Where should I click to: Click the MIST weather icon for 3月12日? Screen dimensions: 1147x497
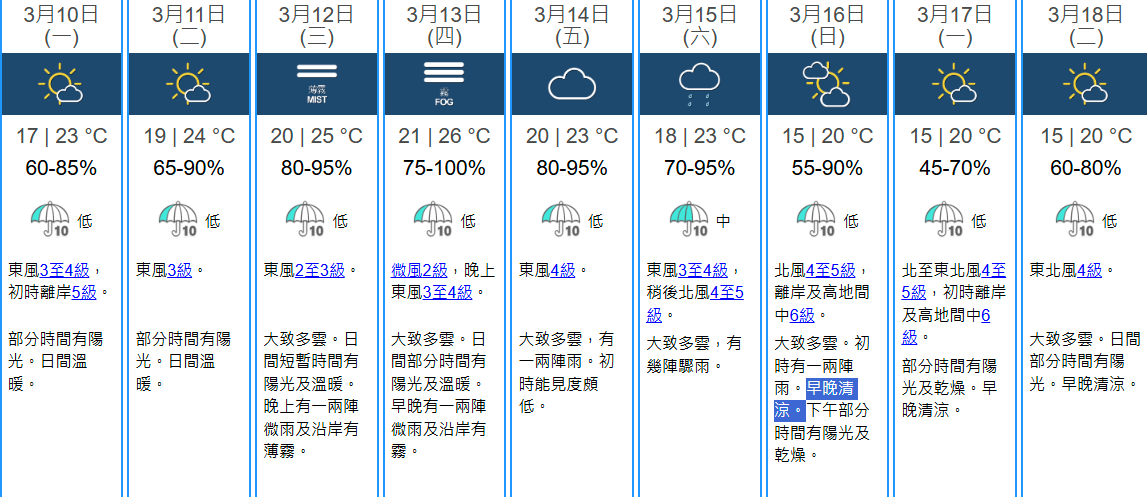pyautogui.click(x=316, y=84)
